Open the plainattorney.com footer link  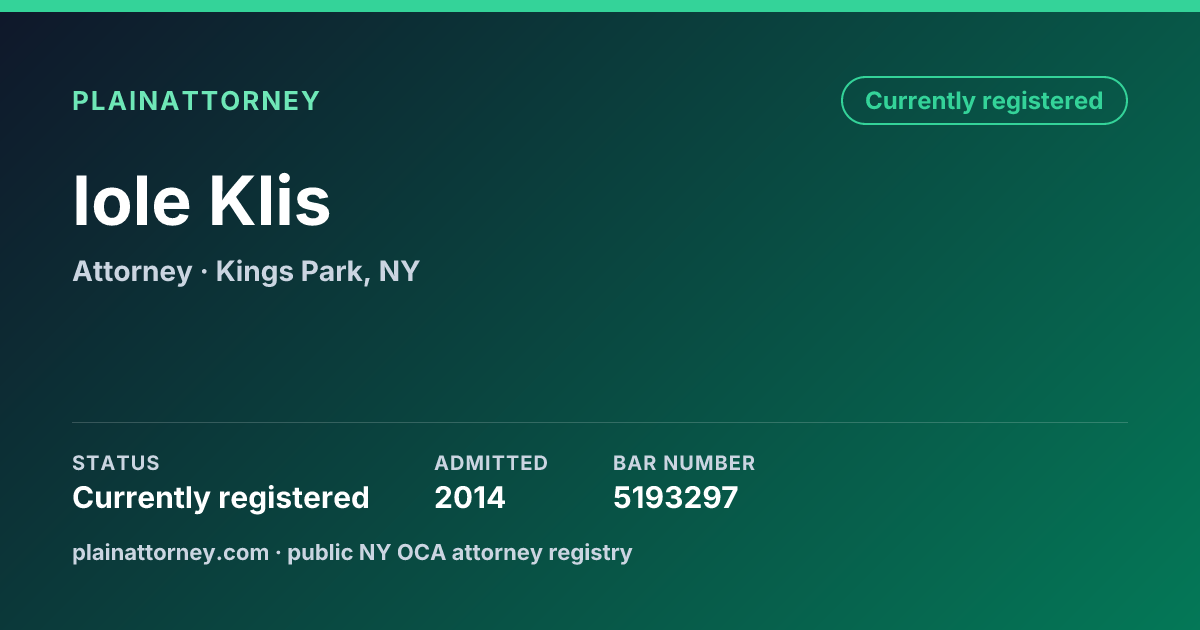171,552
